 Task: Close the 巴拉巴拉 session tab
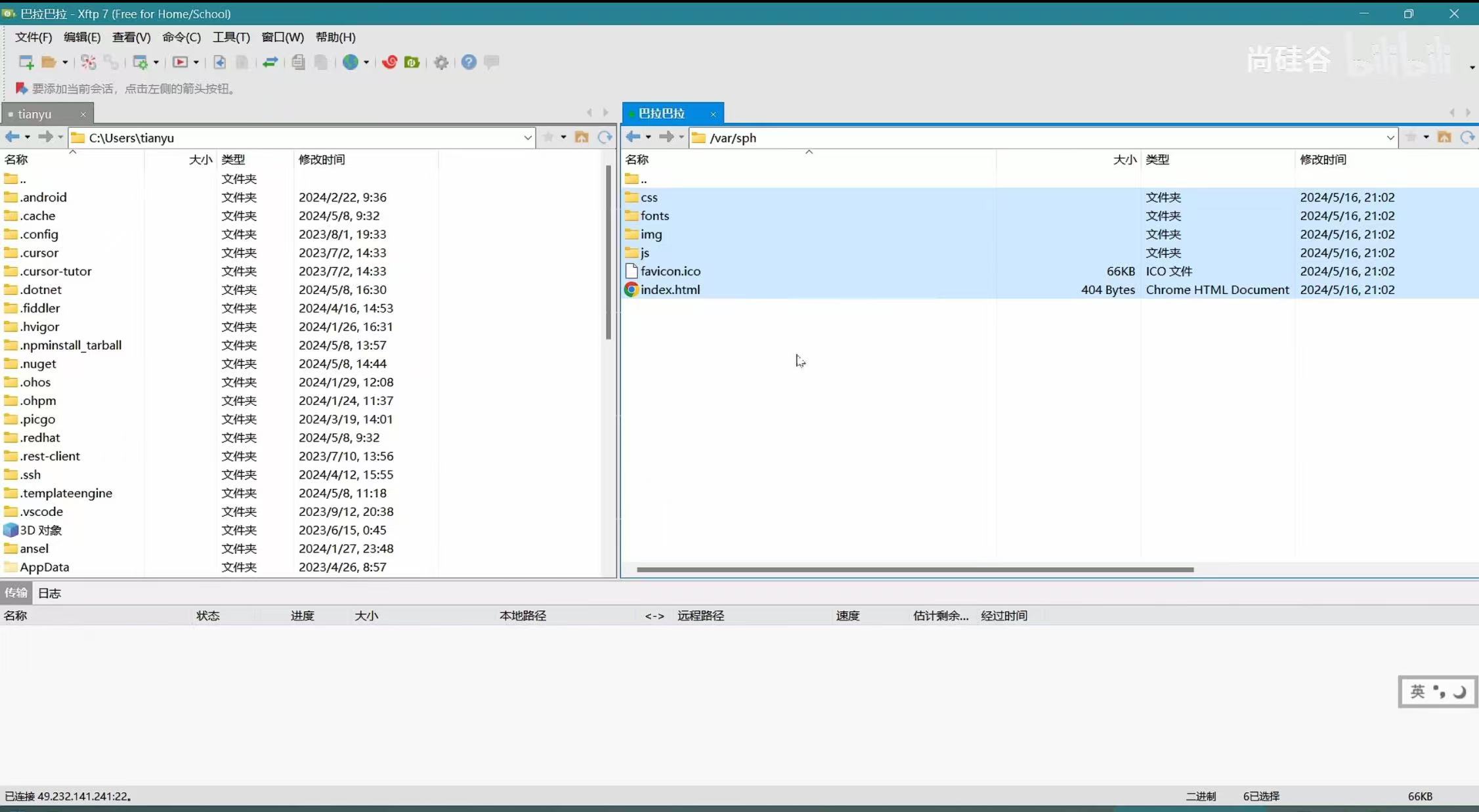click(x=713, y=114)
